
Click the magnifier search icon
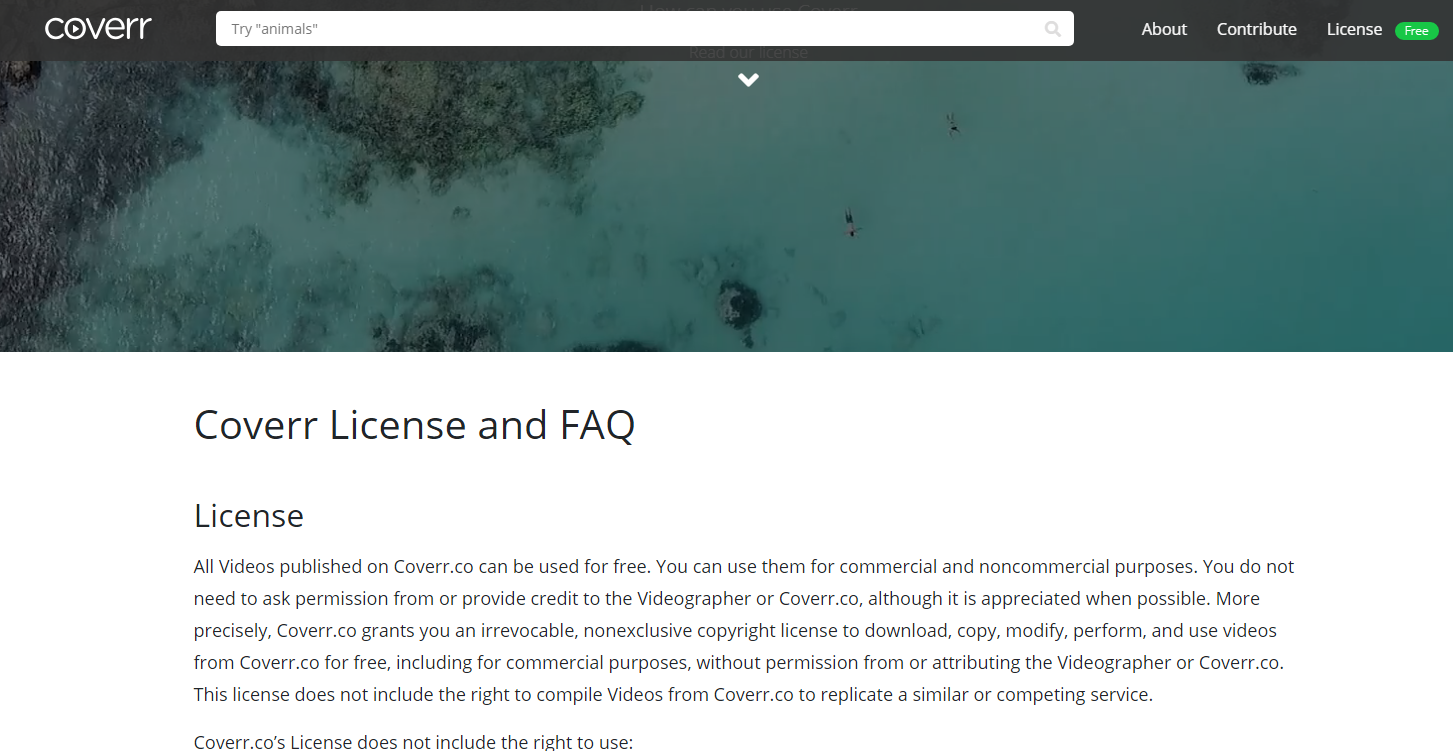pos(1053,29)
